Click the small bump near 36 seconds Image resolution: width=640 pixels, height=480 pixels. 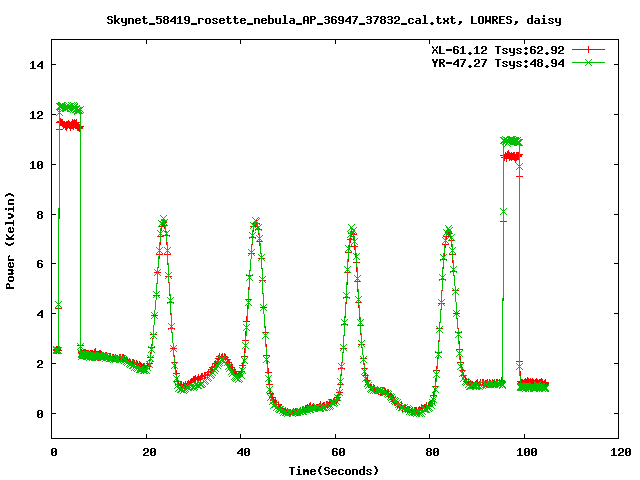[x=222, y=358]
